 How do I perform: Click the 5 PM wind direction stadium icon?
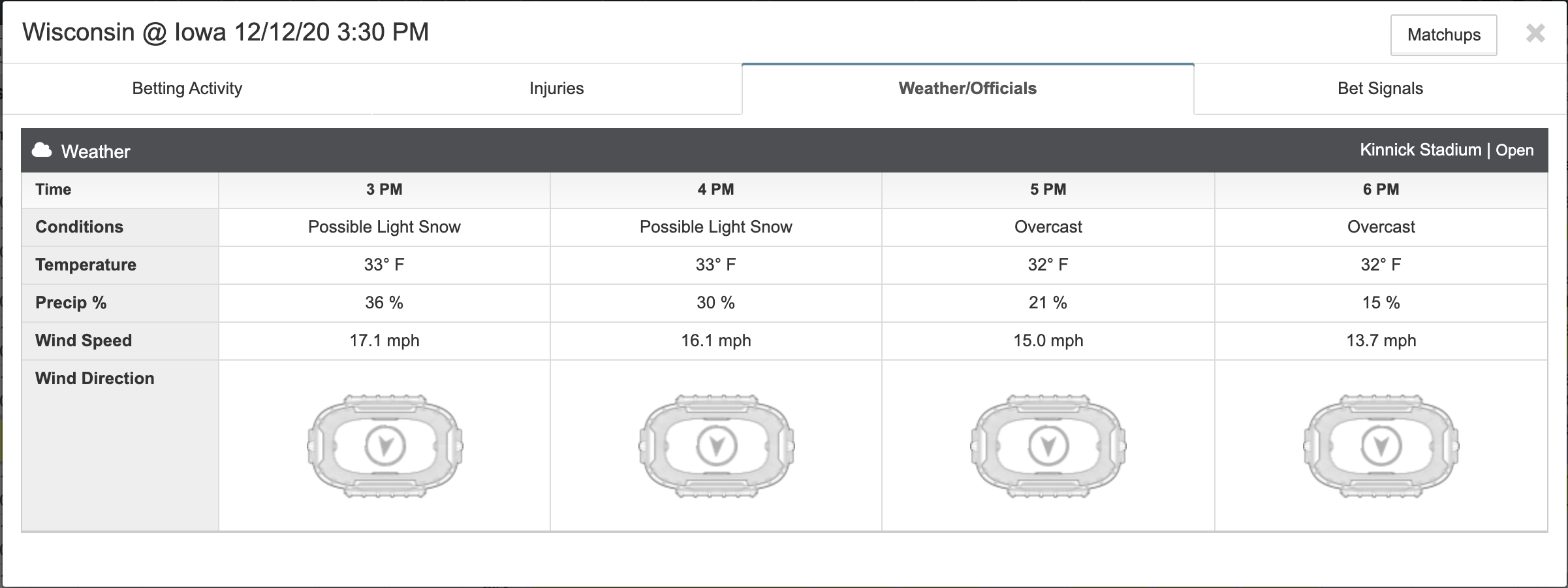(x=1048, y=446)
